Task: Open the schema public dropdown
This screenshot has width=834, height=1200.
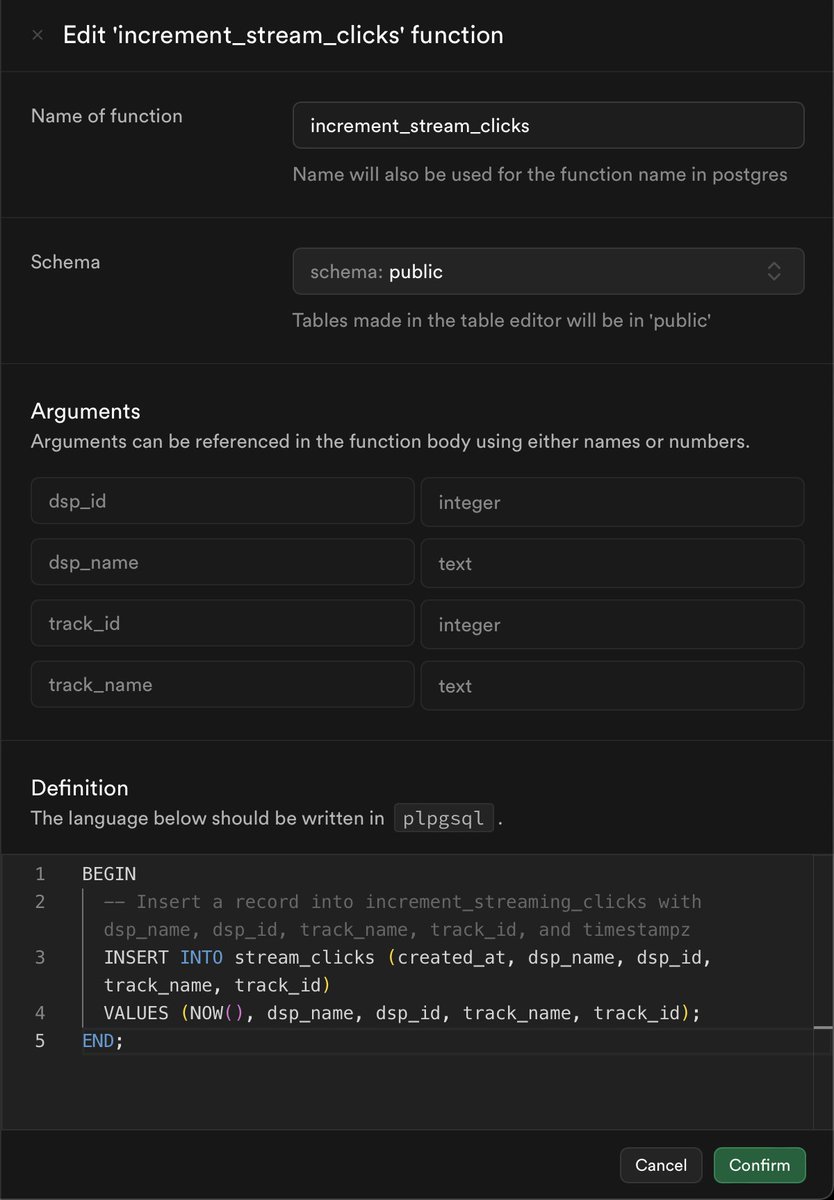Action: [548, 272]
